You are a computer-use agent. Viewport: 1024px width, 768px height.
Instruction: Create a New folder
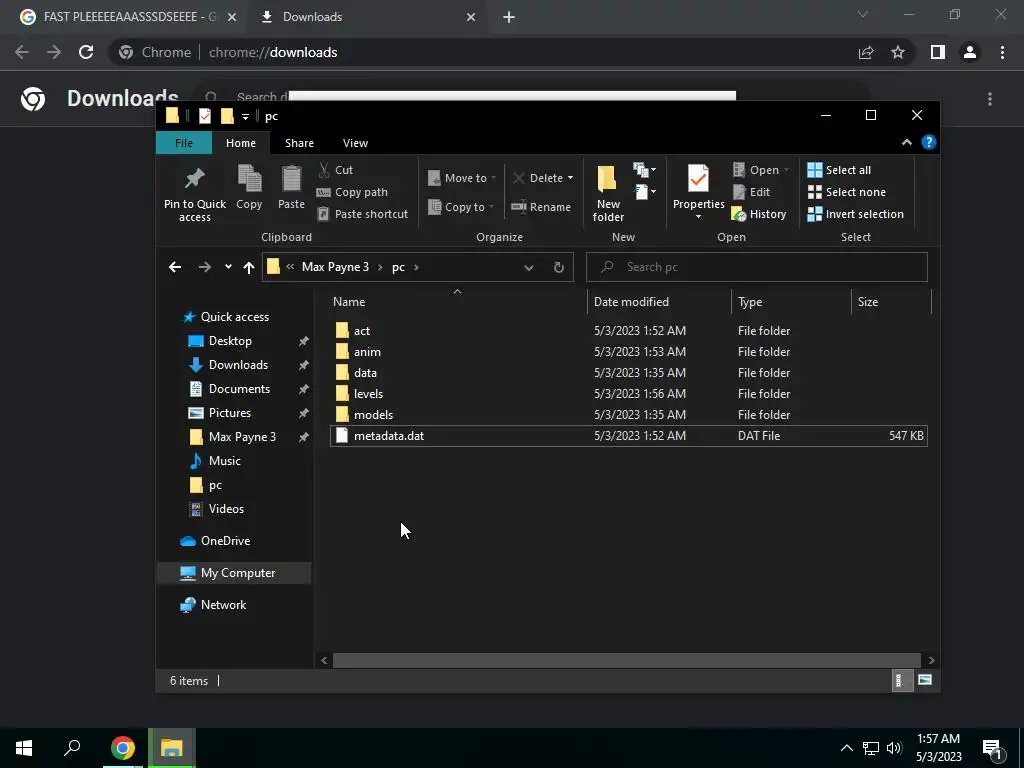coord(608,193)
